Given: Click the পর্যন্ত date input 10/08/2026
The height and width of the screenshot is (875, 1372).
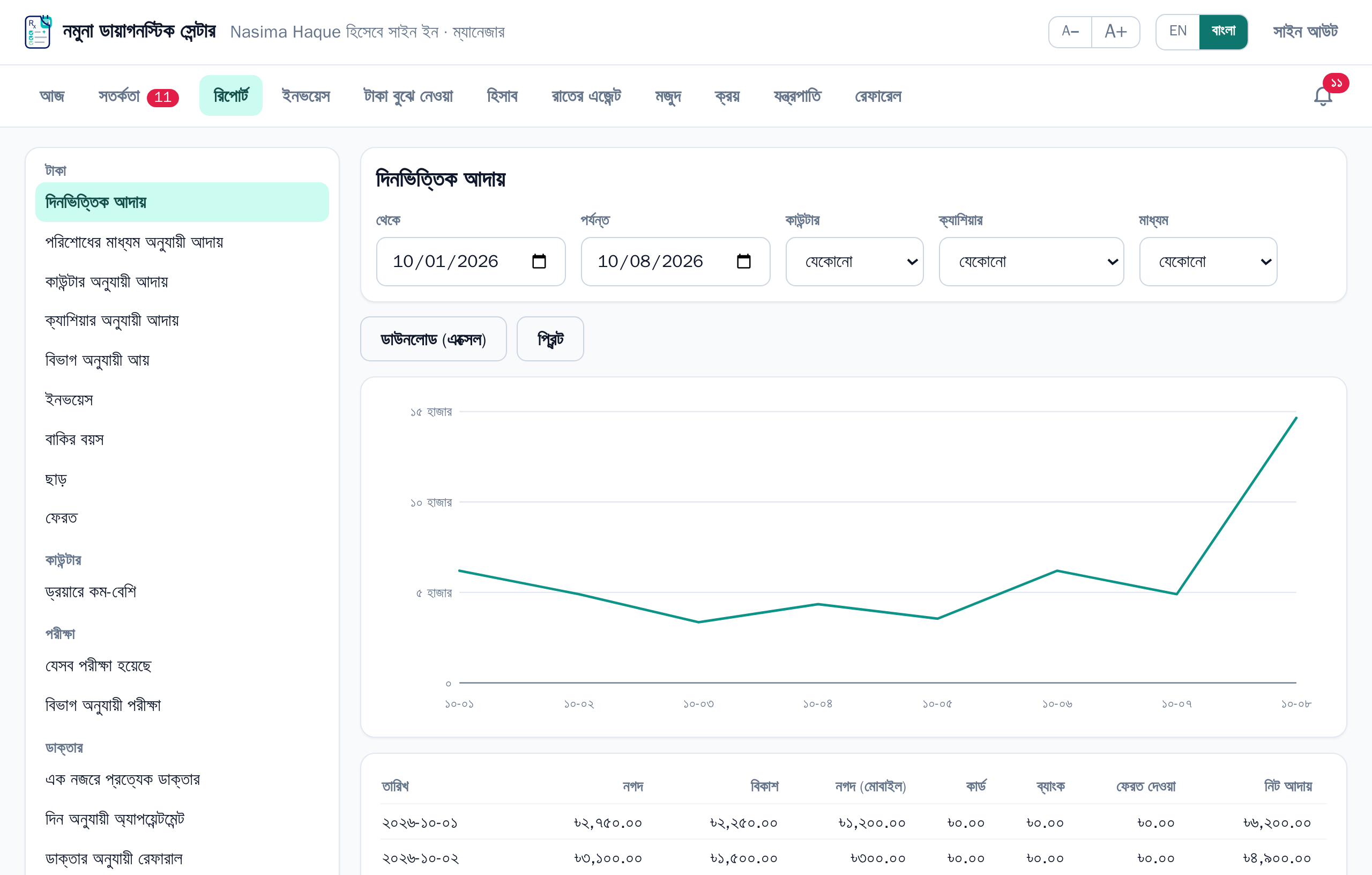Looking at the screenshot, I should click(675, 262).
